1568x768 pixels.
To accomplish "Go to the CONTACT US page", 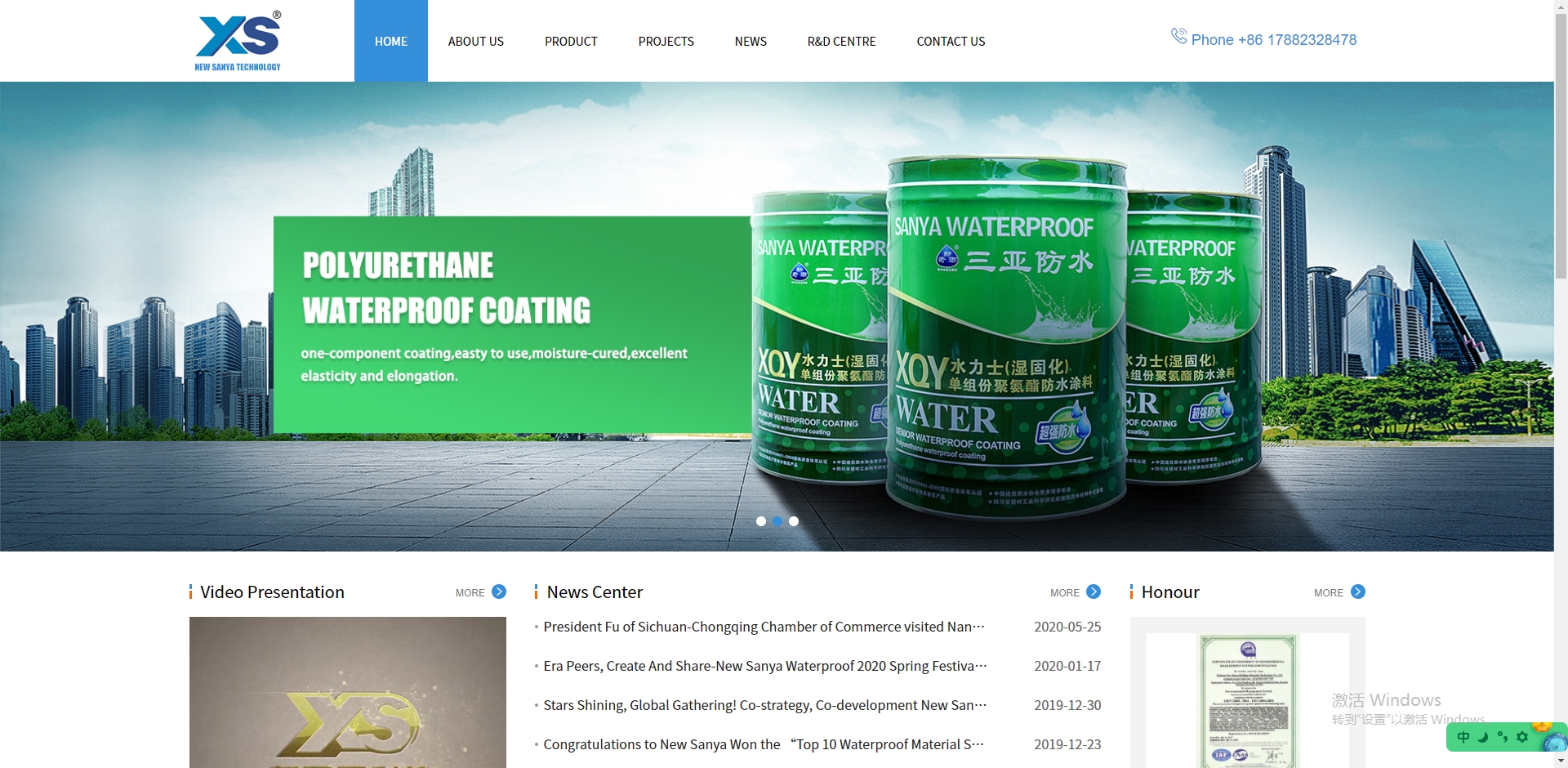I will (951, 41).
